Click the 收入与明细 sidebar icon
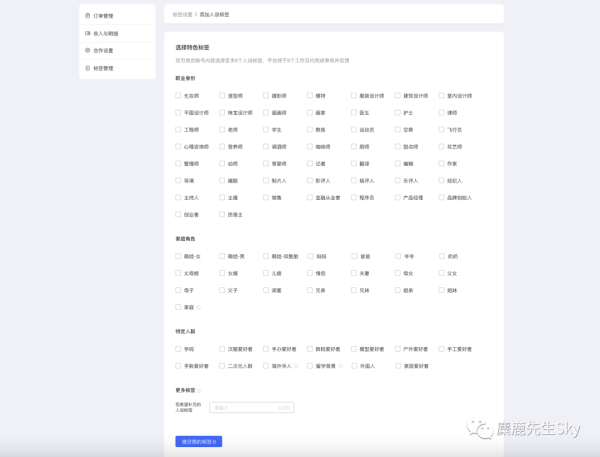This screenshot has height=457, width=600. tap(88, 33)
